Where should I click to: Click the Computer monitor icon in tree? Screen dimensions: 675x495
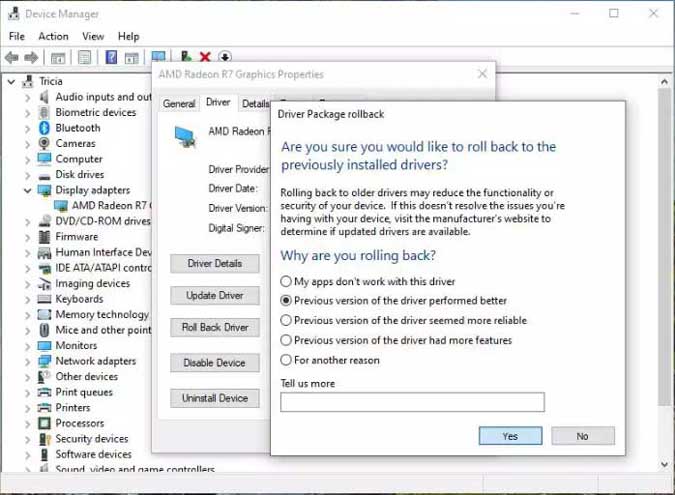coord(44,159)
